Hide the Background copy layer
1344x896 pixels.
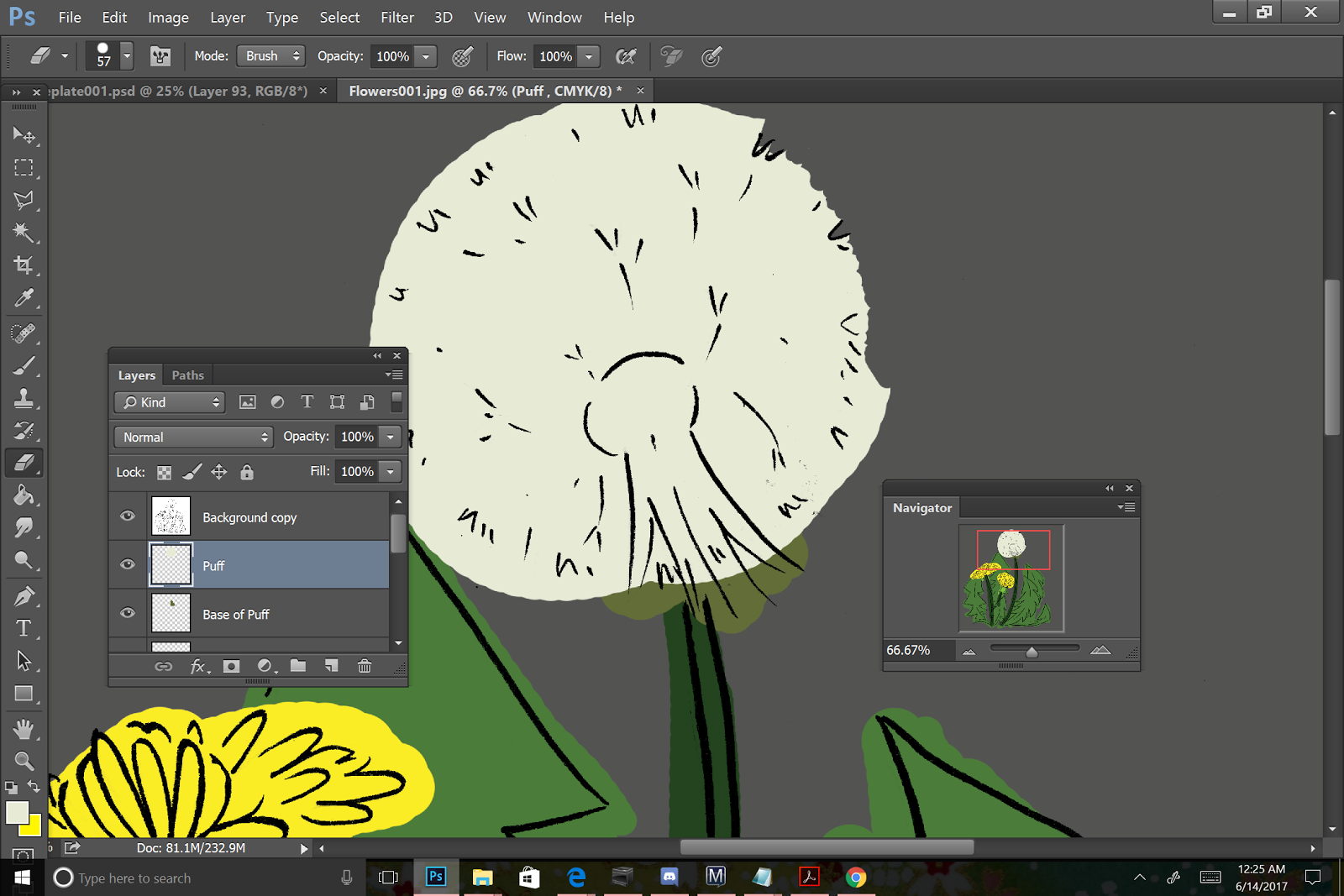tap(128, 516)
